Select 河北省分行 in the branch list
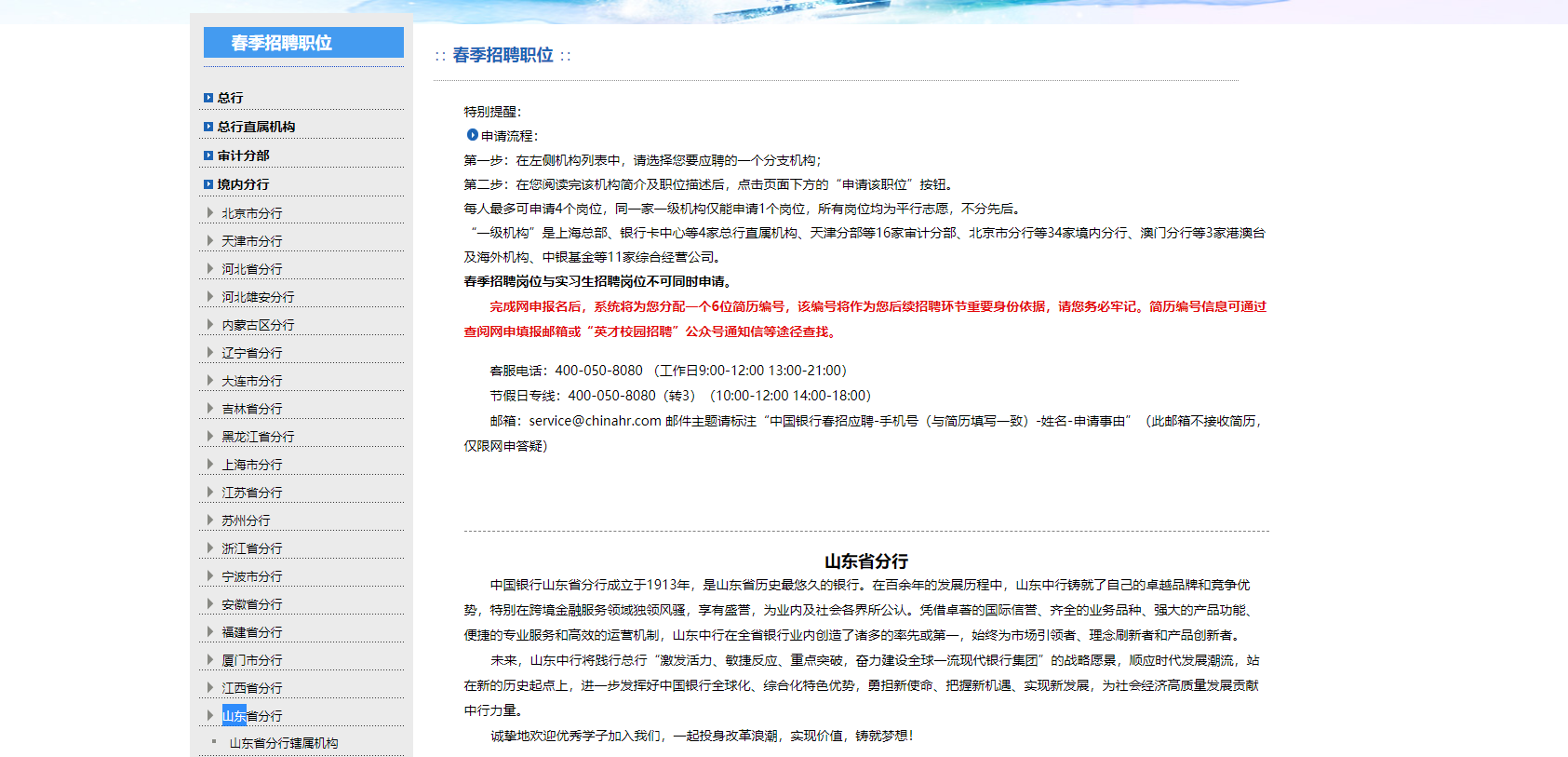 coord(252,269)
